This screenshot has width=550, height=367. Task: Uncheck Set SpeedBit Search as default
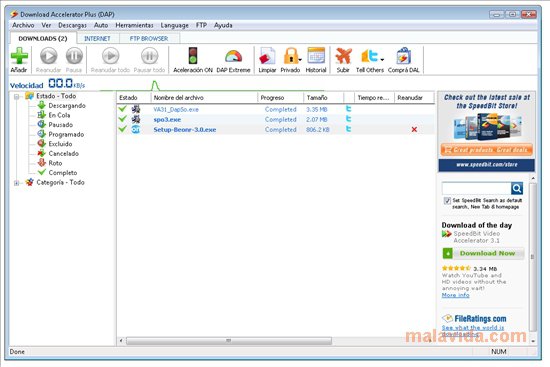pos(447,201)
